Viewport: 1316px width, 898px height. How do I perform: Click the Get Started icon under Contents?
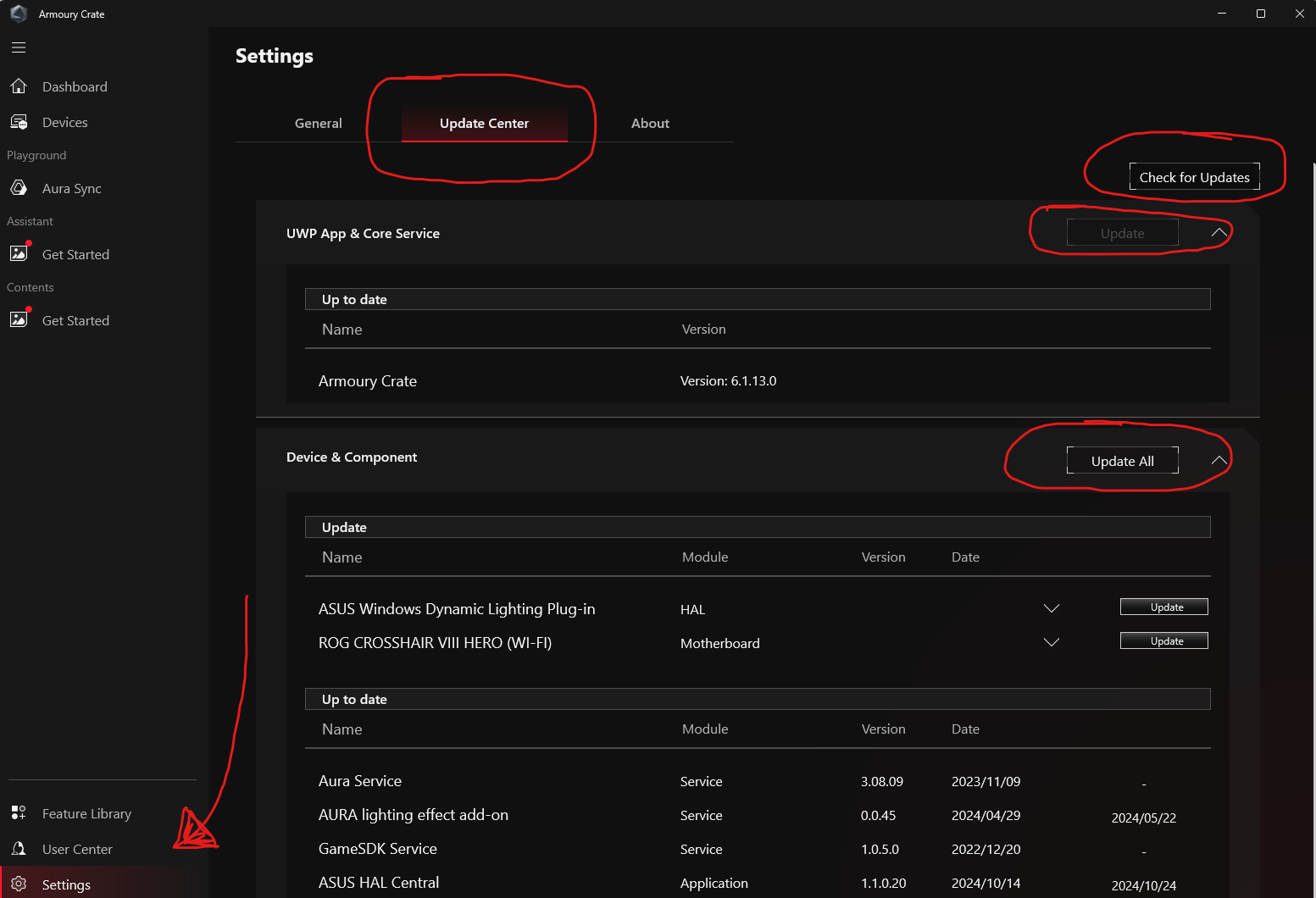click(19, 319)
